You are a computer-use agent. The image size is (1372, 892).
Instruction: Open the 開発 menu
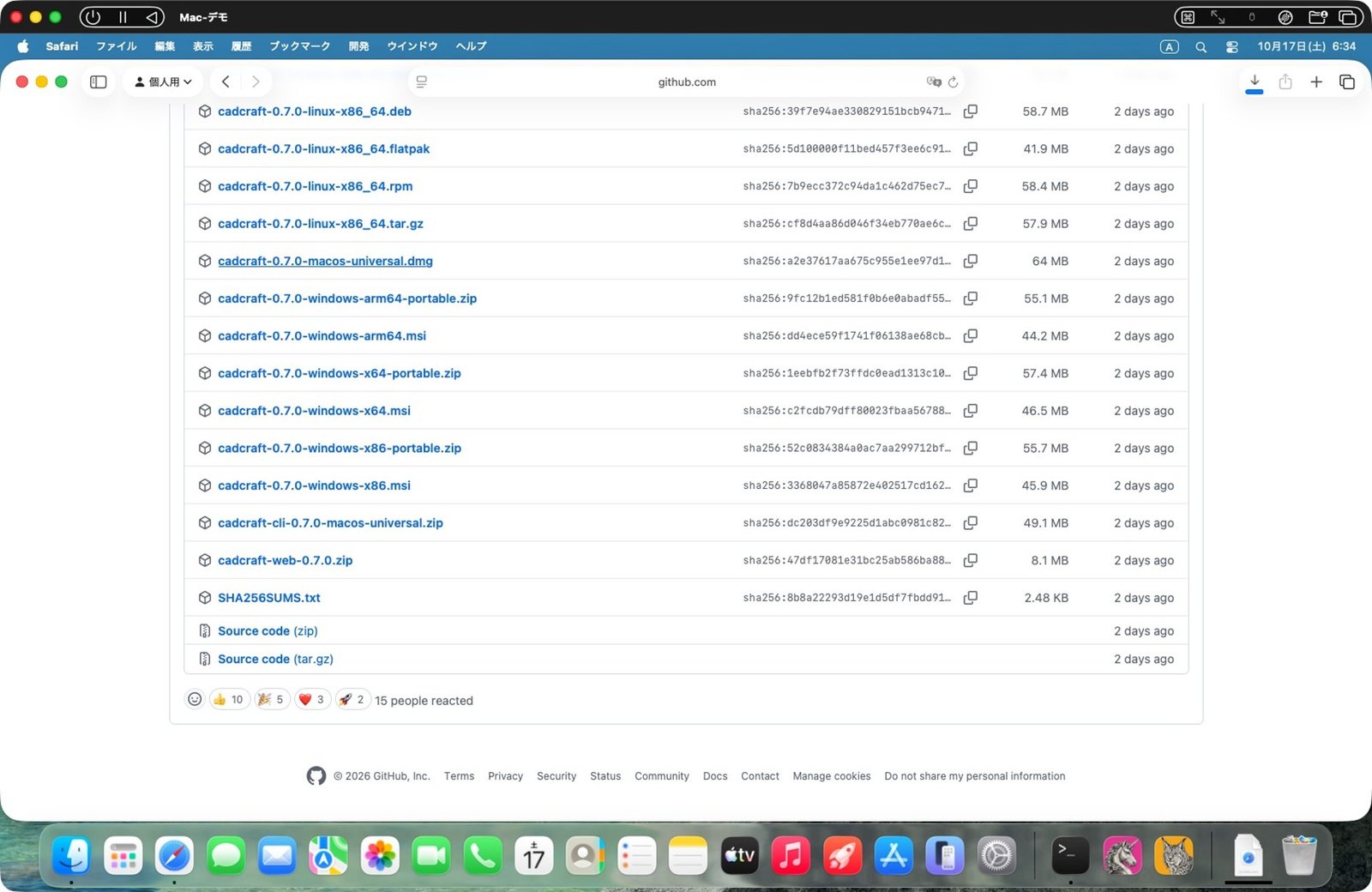pyautogui.click(x=358, y=46)
